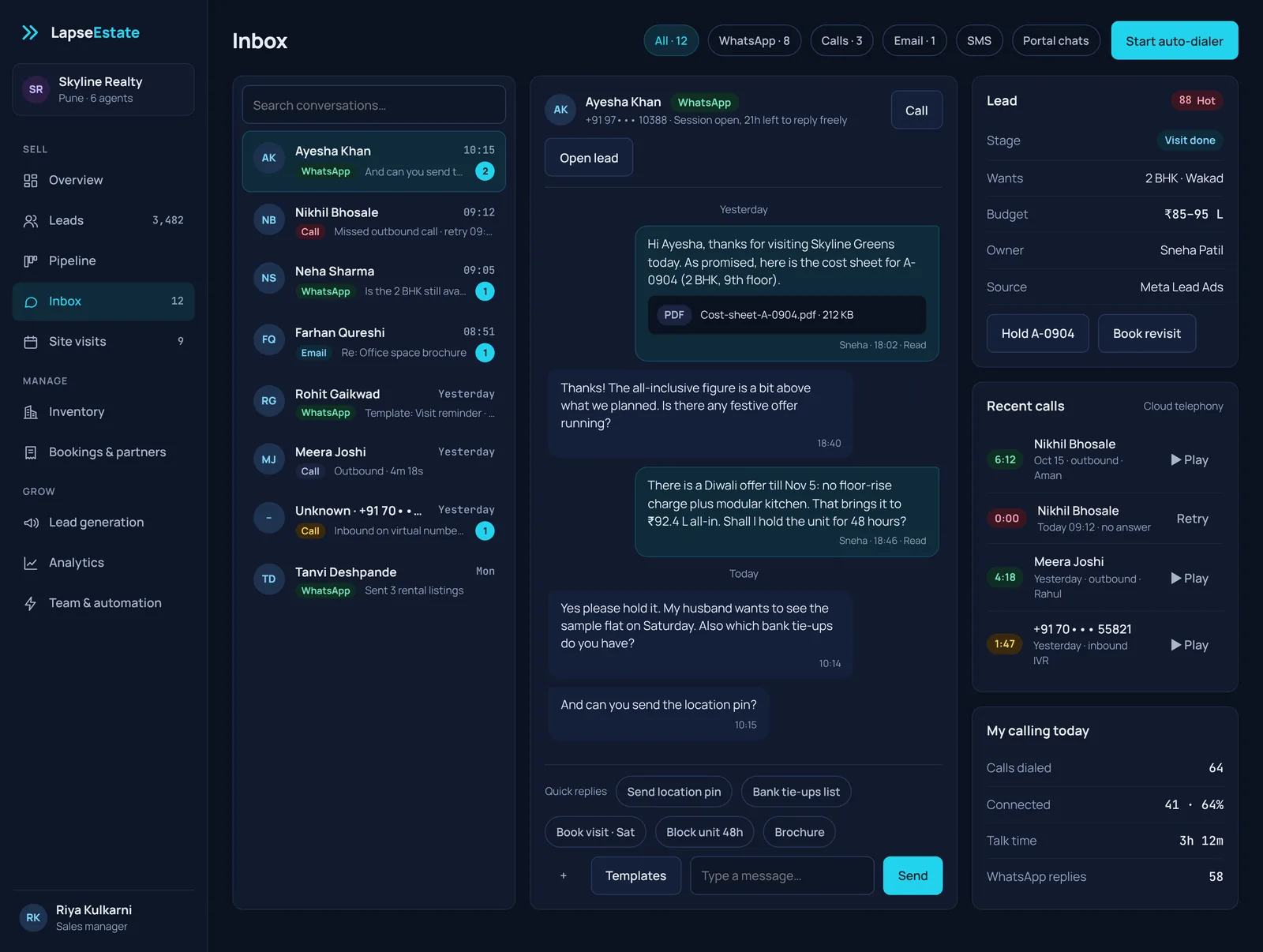Click the plus attachment icon beside Templates
Viewport: 1263px width, 952px height.
pos(564,875)
